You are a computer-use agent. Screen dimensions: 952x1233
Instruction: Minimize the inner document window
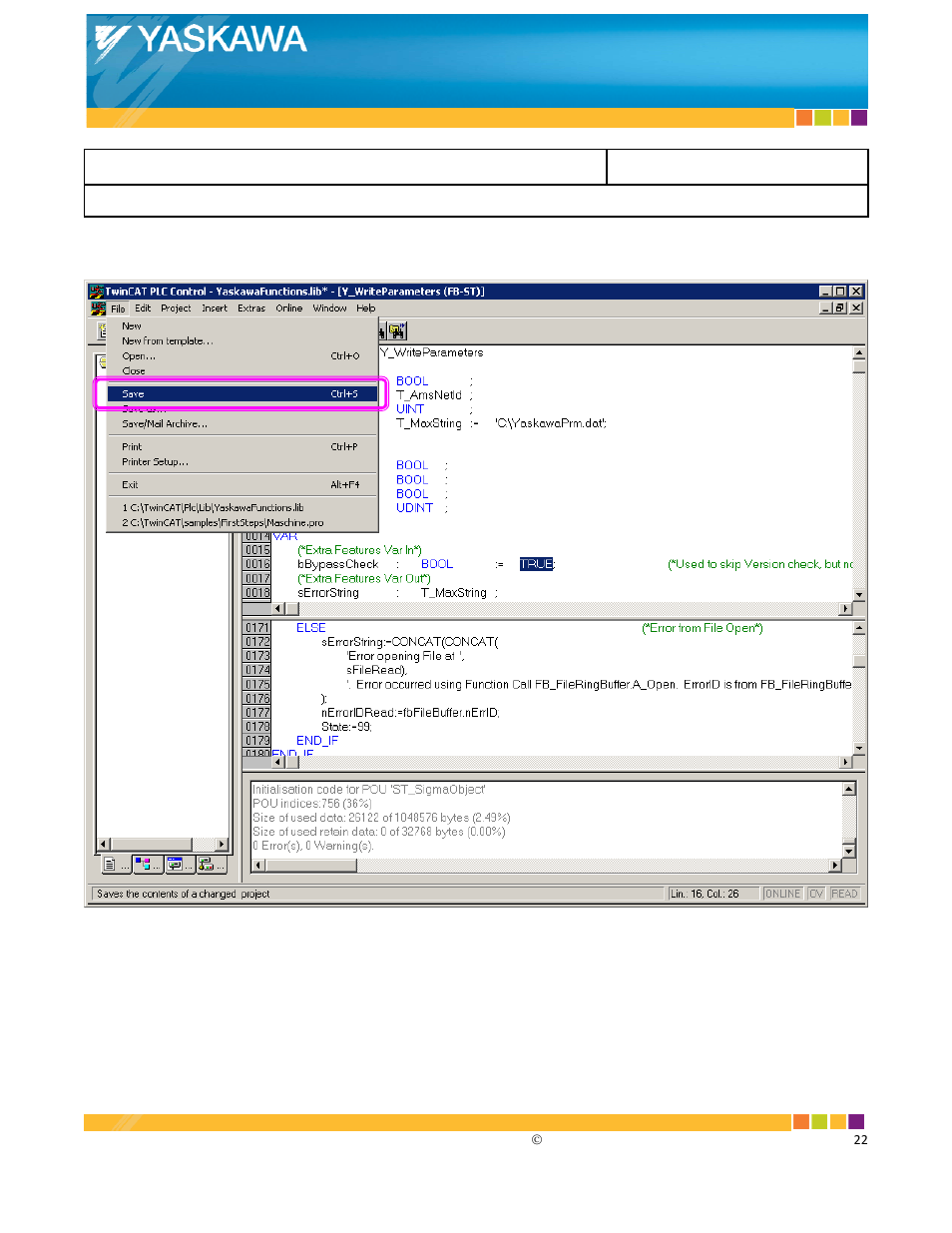coord(826,308)
